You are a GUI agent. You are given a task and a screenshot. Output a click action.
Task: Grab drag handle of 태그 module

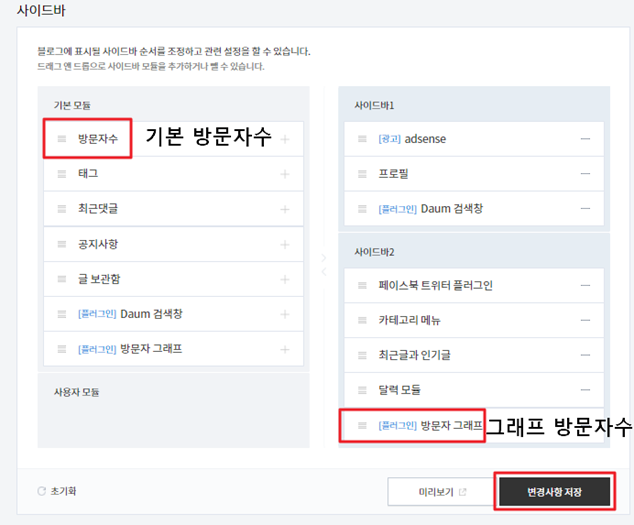[x=61, y=174]
